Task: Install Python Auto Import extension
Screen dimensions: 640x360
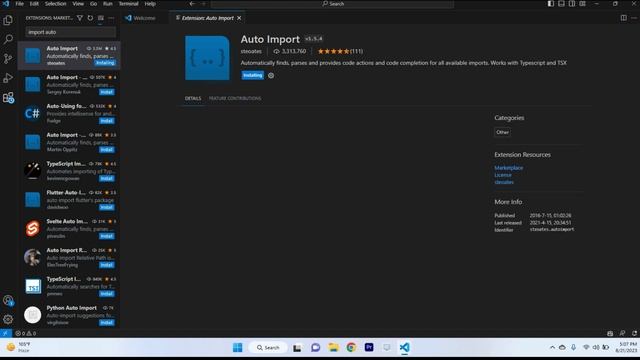Action: click(107, 323)
